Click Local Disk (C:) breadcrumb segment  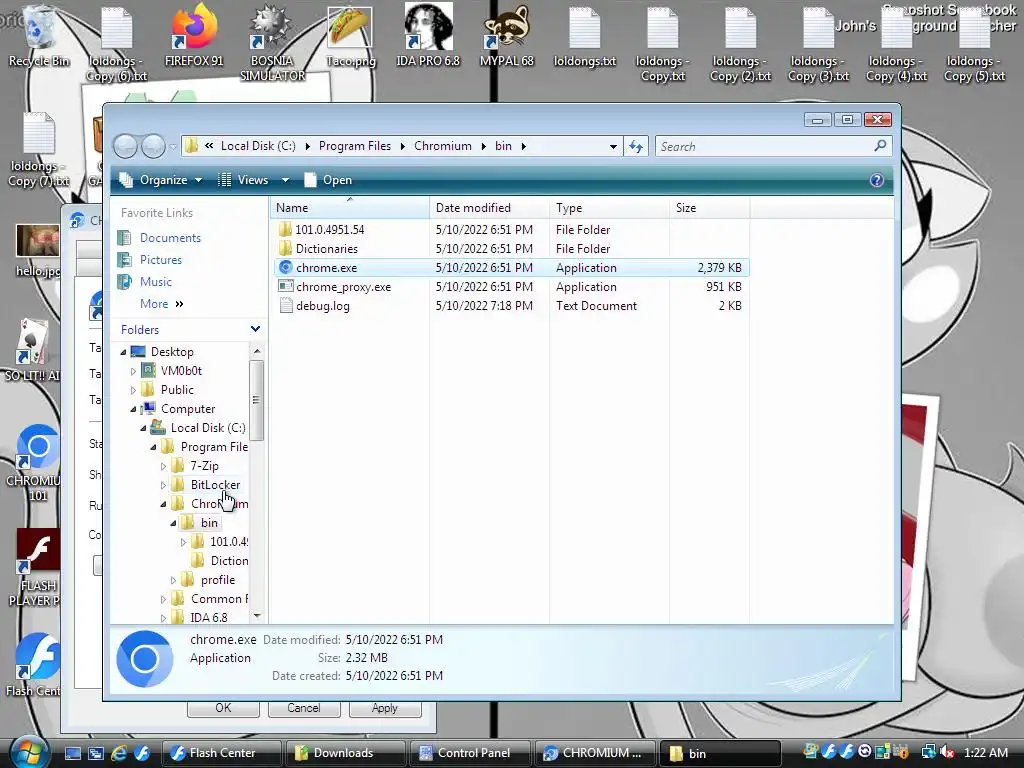258,146
